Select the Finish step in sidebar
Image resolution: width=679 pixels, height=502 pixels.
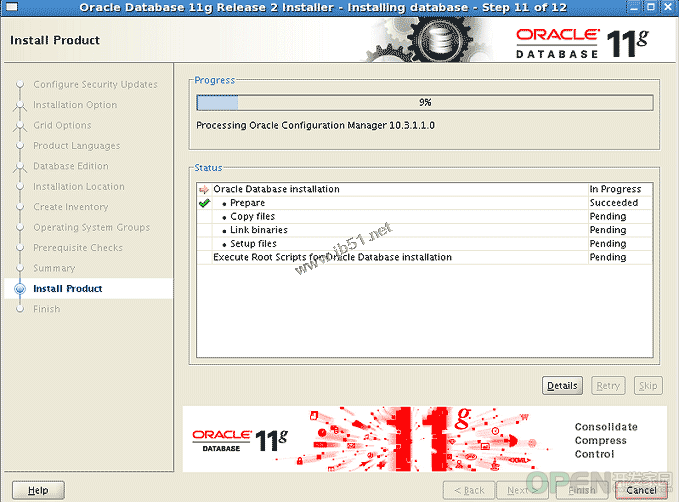tap(46, 309)
